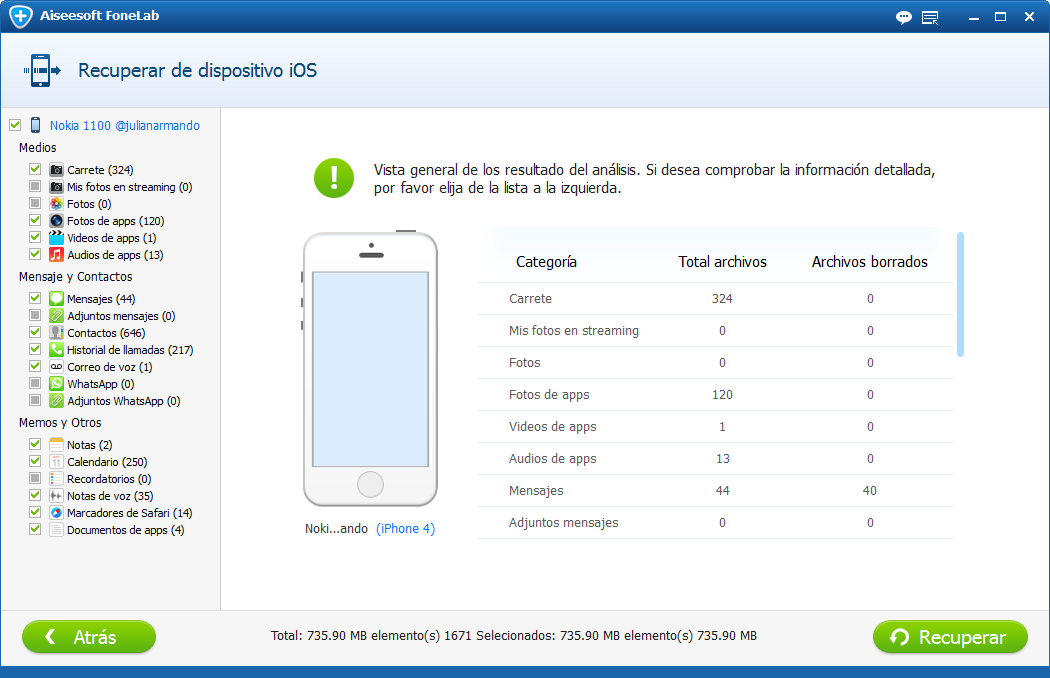Viewport: 1050px width, 678px height.
Task: Click the Documentos de apps icon
Action: pyautogui.click(x=56, y=530)
